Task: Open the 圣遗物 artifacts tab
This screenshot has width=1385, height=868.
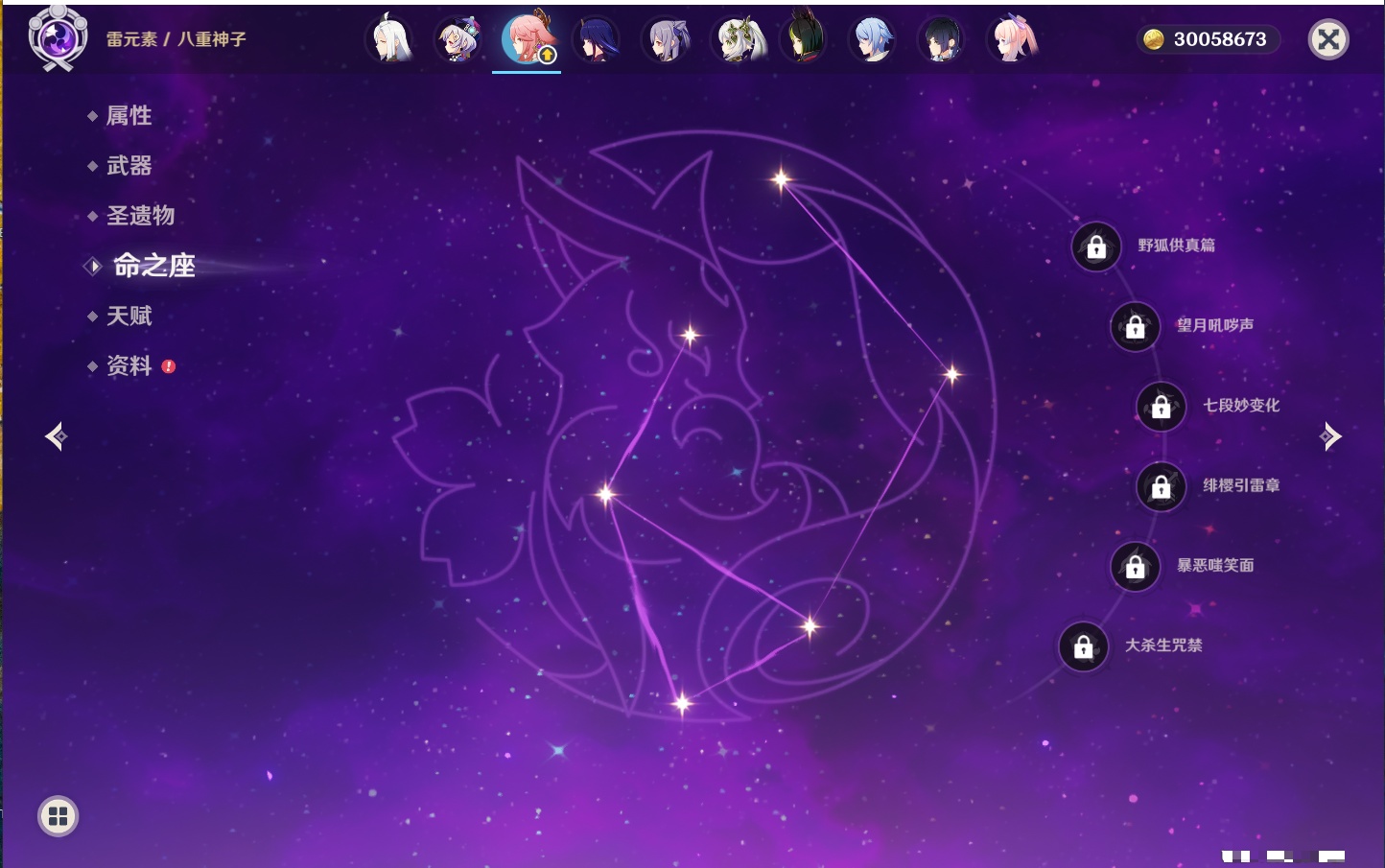Action: 140,216
